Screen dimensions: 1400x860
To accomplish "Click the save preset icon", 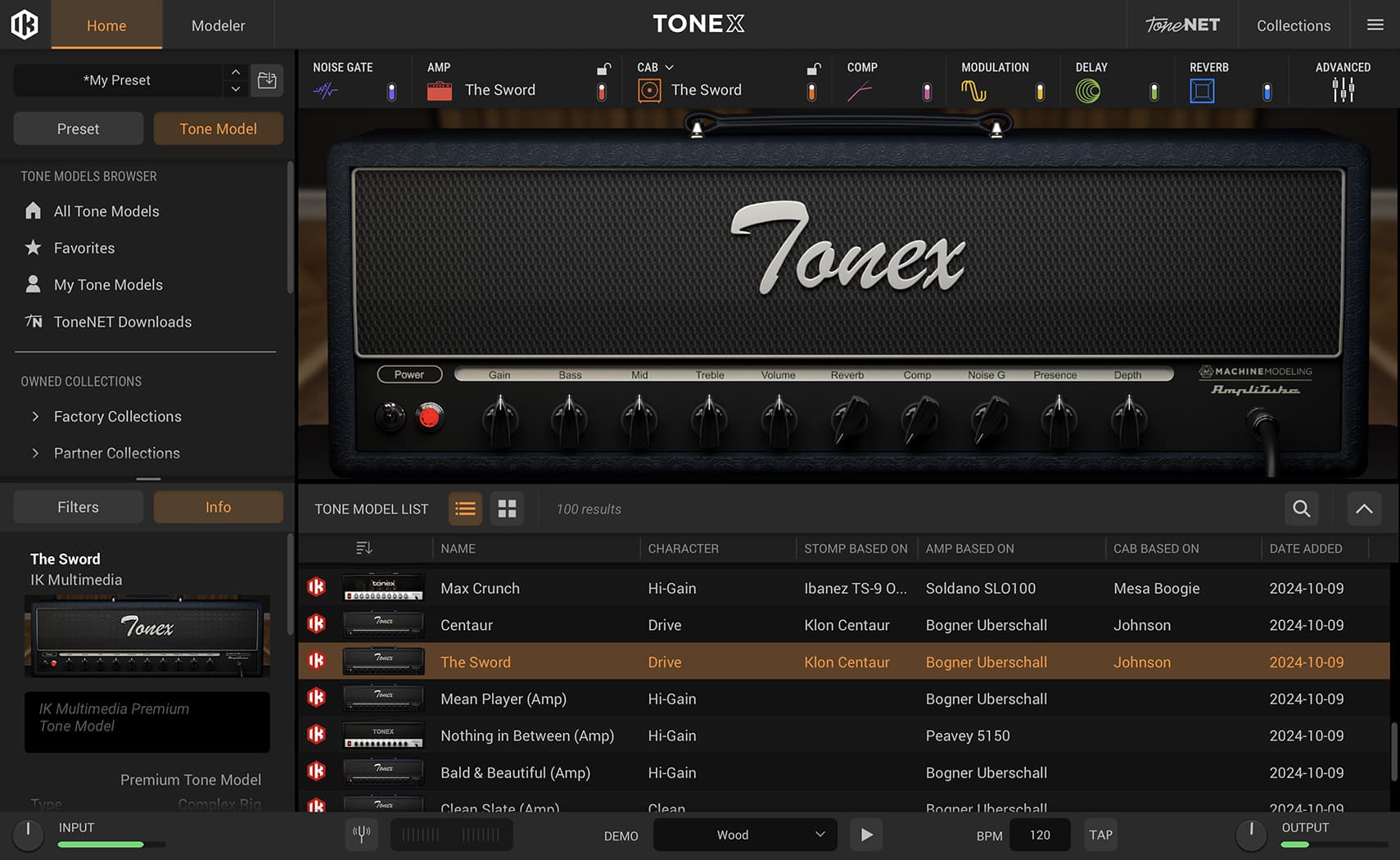I will tap(267, 80).
